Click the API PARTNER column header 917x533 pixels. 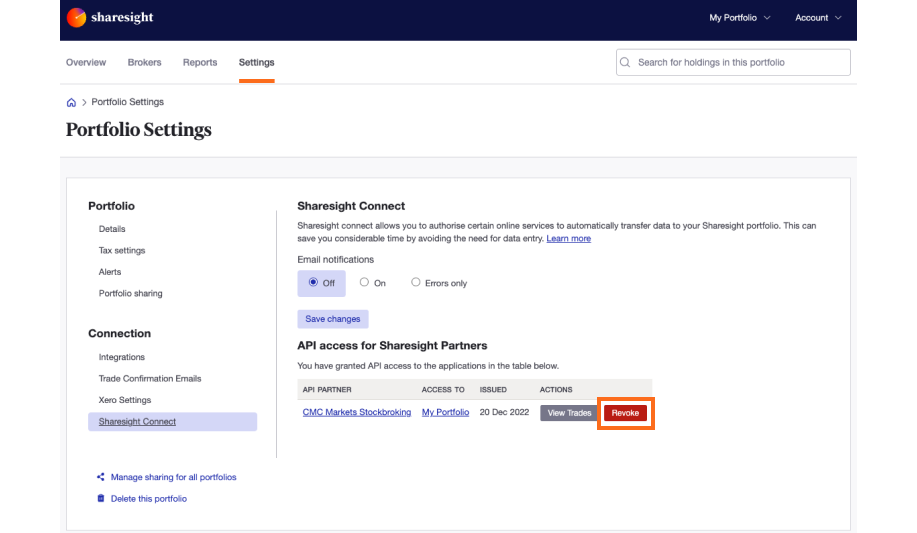tap(327, 390)
